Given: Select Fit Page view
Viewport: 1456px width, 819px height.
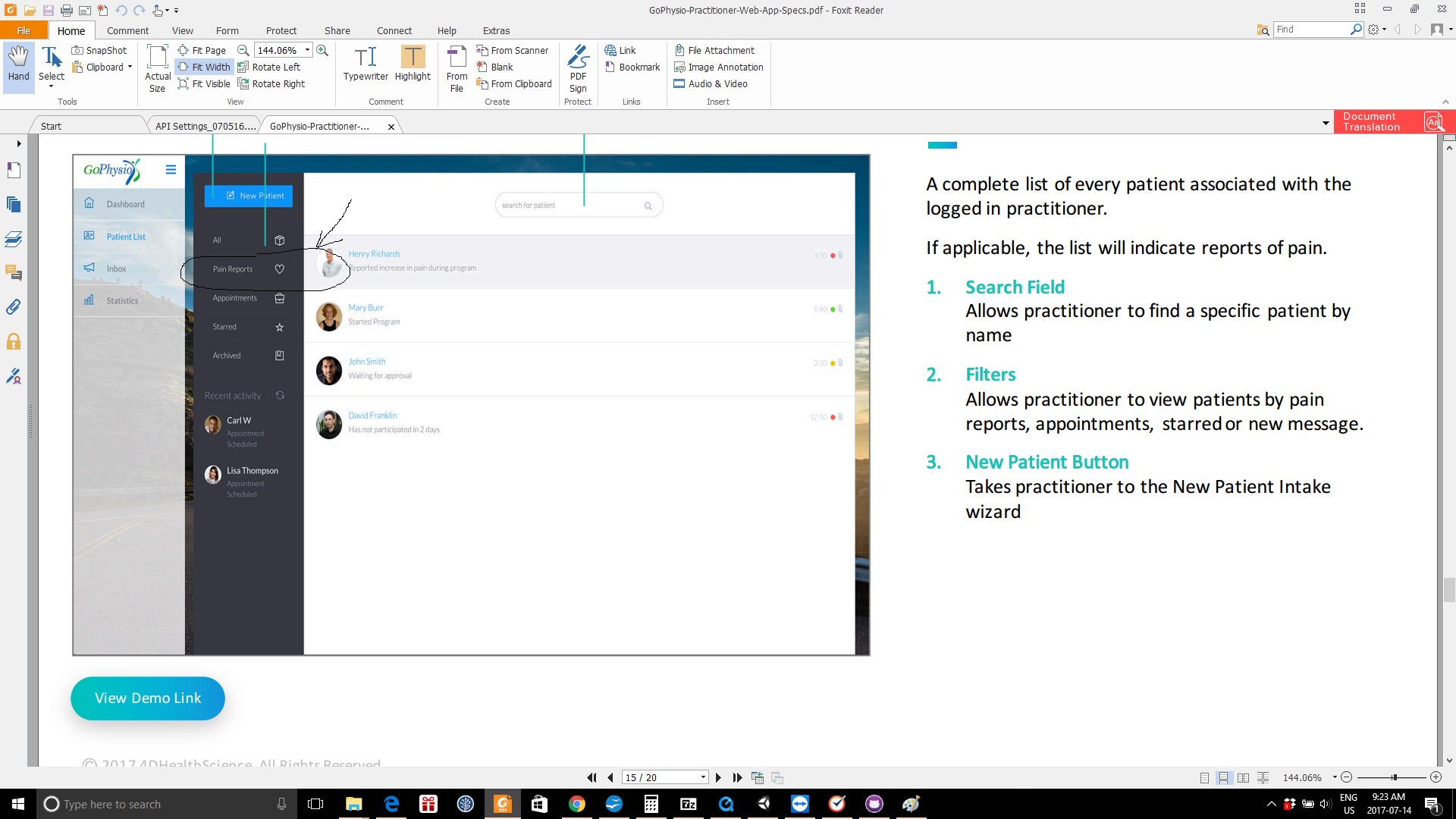Looking at the screenshot, I should [202, 50].
